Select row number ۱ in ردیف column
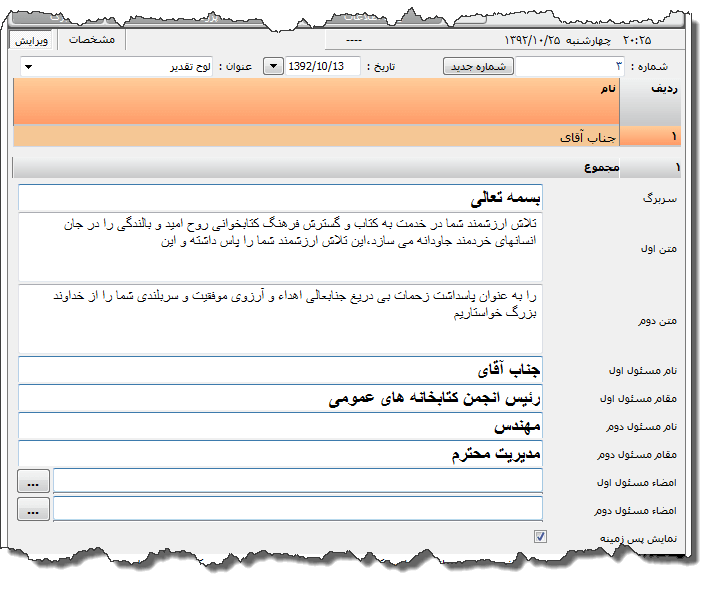708x590 pixels. pyautogui.click(x=650, y=136)
